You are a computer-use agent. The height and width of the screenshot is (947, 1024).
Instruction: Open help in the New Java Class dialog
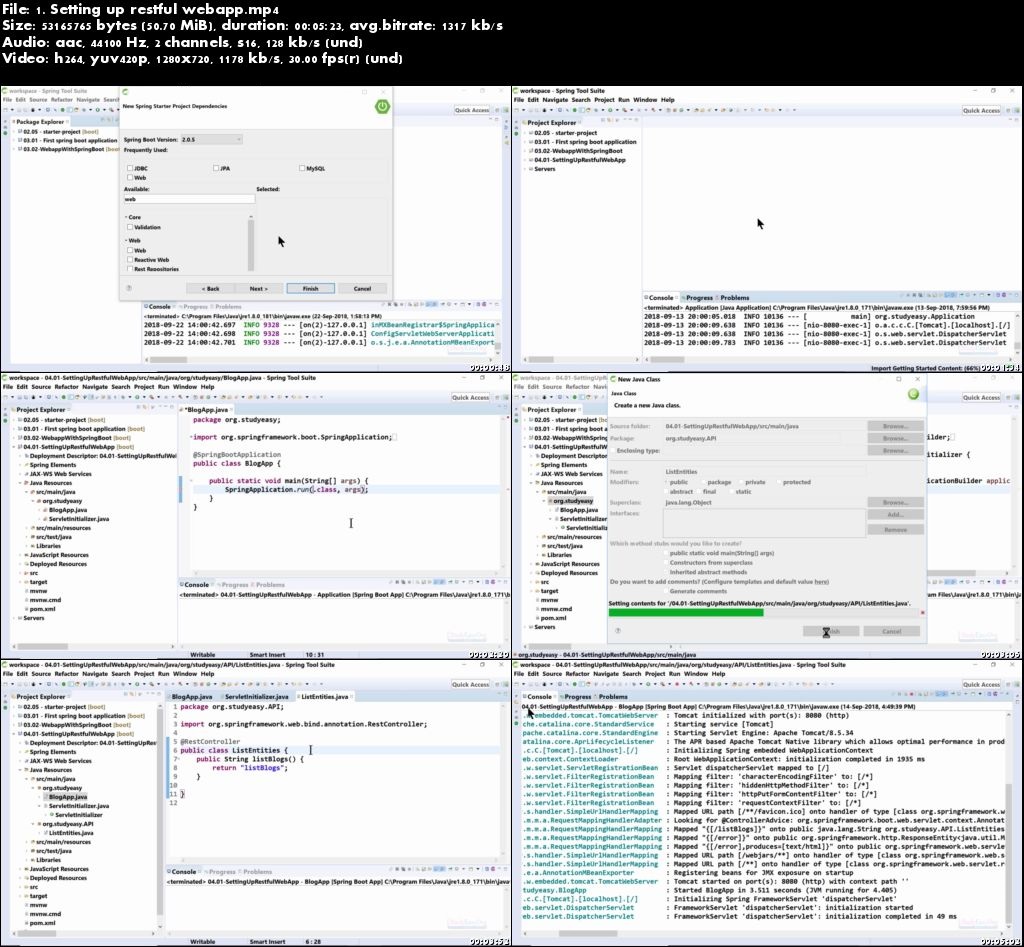(x=618, y=631)
